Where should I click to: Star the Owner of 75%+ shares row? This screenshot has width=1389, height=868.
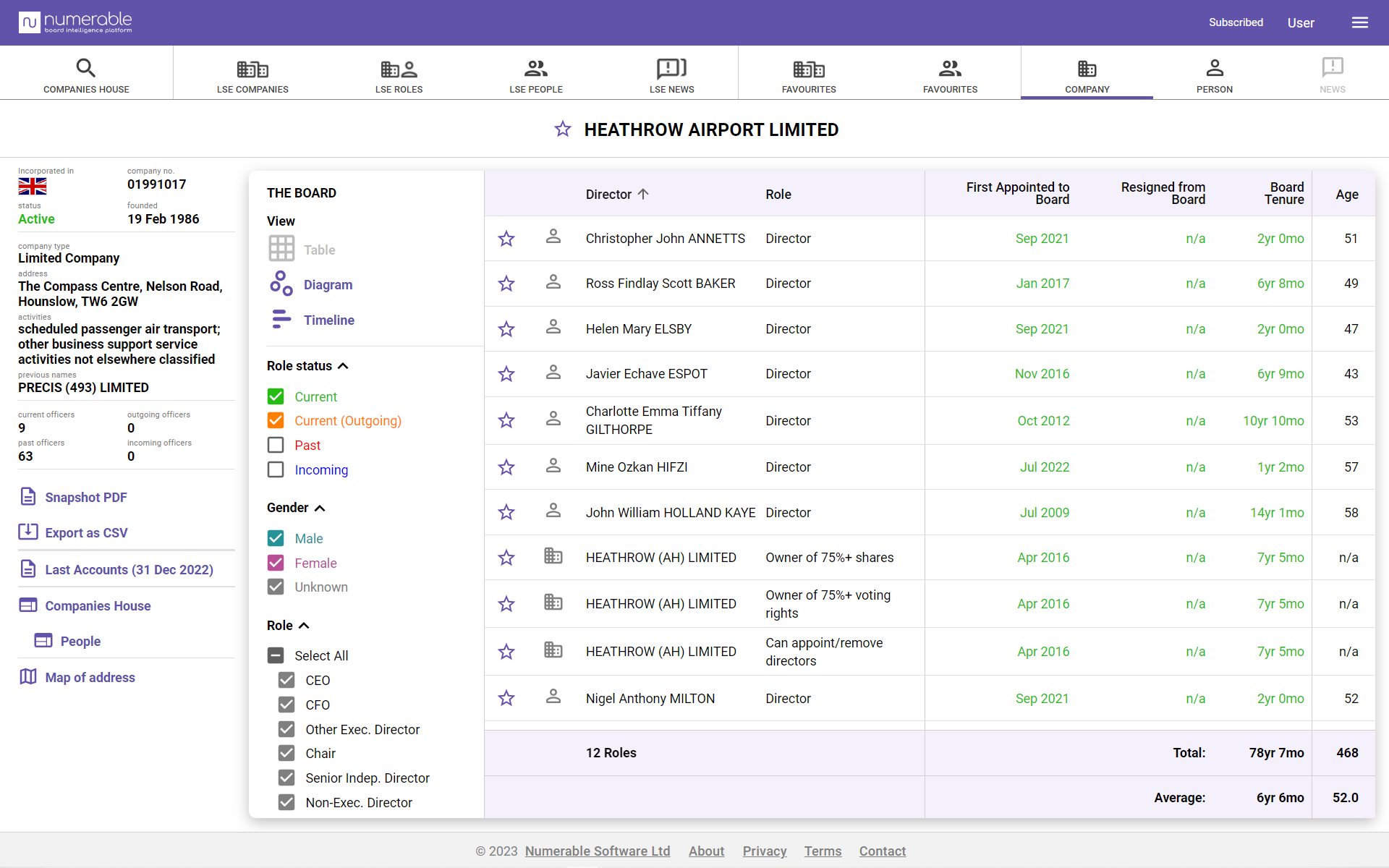[506, 558]
